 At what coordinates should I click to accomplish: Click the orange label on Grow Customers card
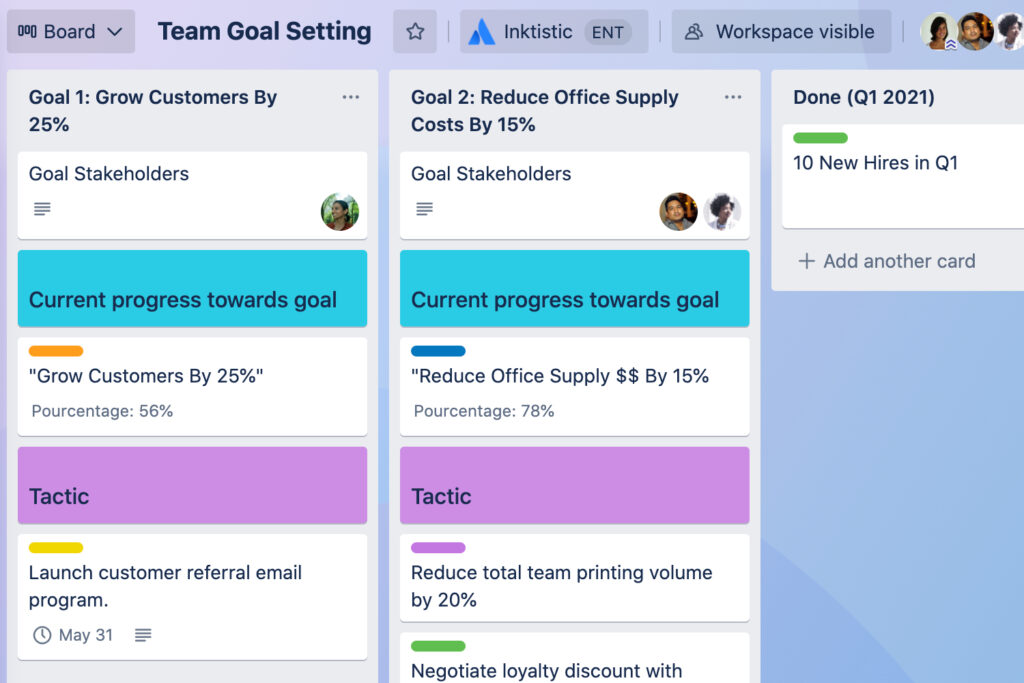(53, 351)
